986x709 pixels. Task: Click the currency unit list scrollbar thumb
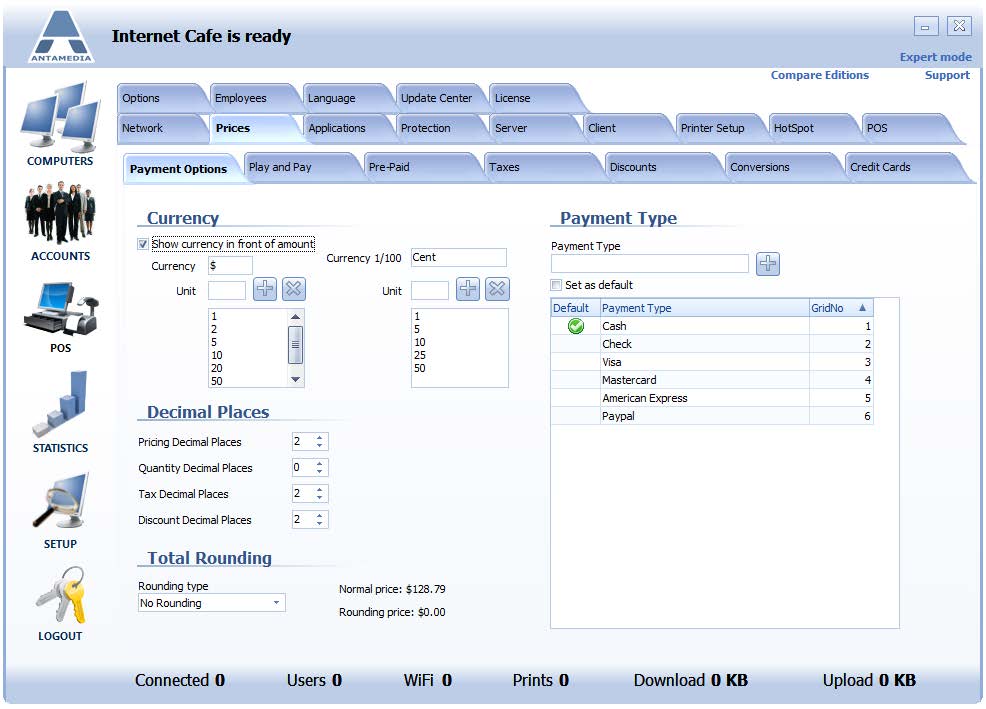point(295,345)
